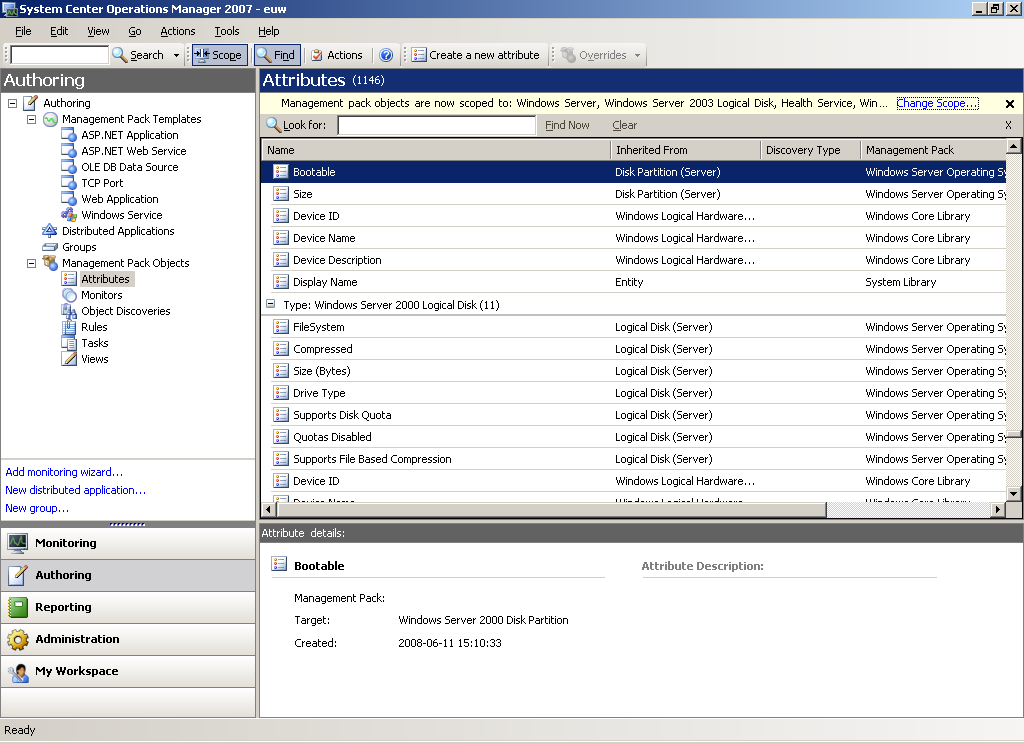Select the Web Application template icon
1024x744 pixels.
click(x=69, y=199)
